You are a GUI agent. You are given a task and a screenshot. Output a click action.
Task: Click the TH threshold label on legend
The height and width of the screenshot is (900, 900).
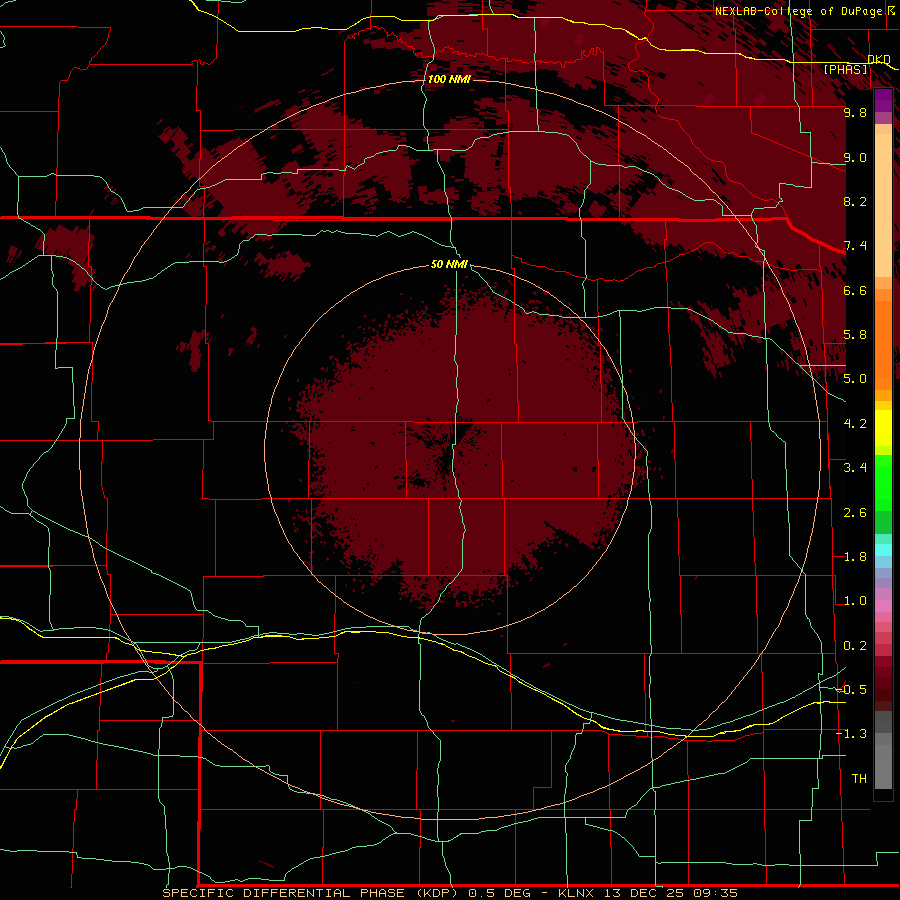tap(859, 779)
